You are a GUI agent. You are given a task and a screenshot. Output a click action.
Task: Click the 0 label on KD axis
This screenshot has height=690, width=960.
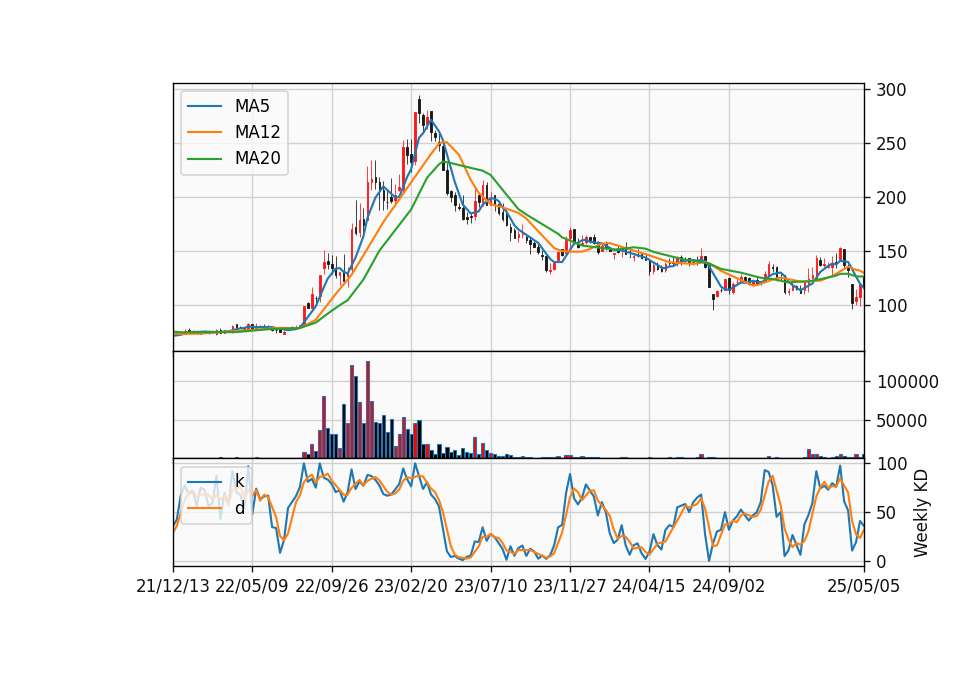[x=882, y=561]
